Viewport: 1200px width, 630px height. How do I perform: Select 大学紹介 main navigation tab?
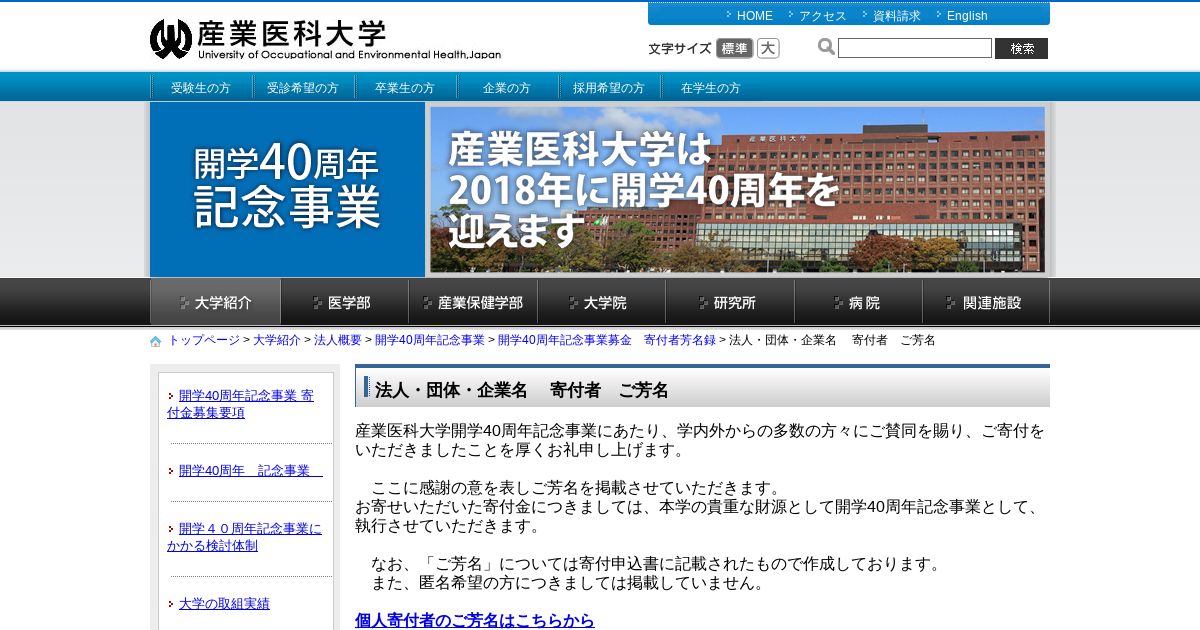pyautogui.click(x=215, y=302)
